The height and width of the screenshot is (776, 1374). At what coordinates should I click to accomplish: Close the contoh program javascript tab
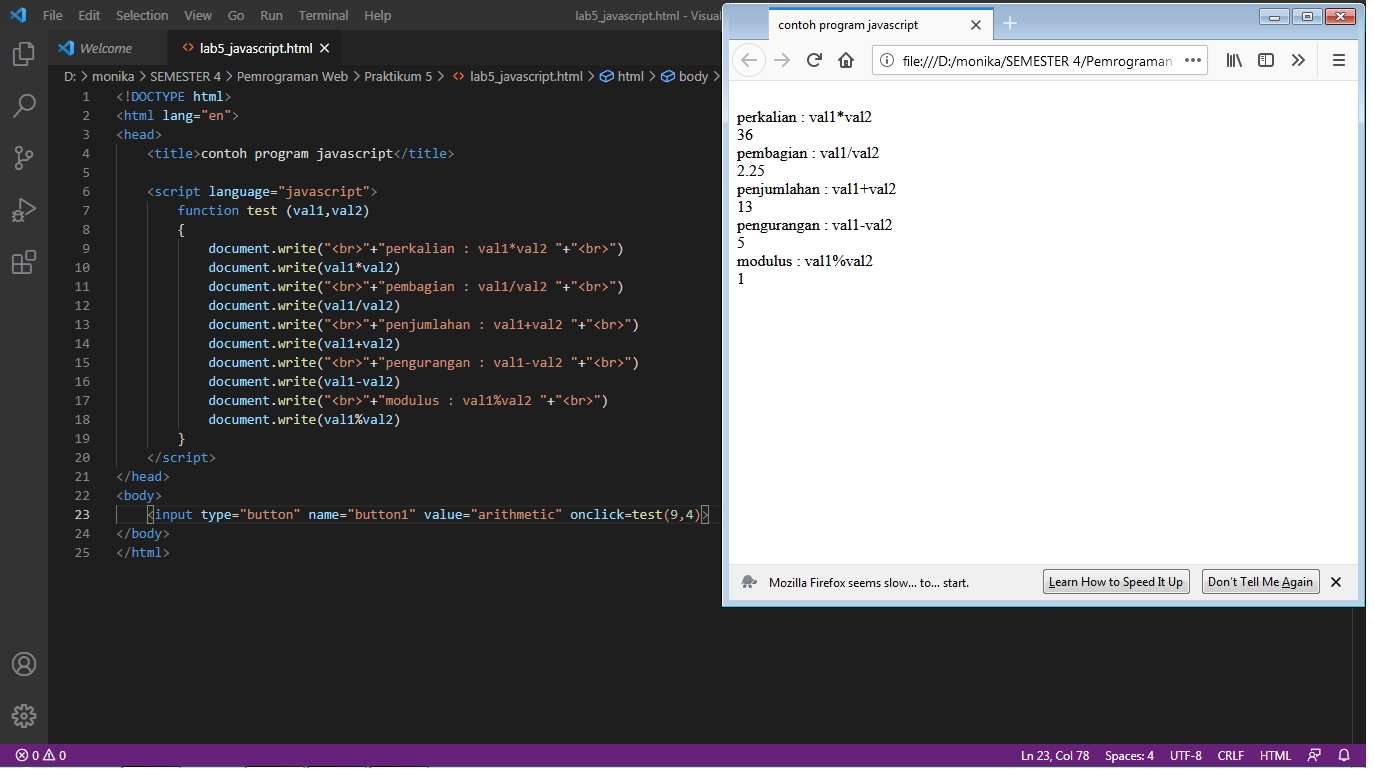pos(976,25)
